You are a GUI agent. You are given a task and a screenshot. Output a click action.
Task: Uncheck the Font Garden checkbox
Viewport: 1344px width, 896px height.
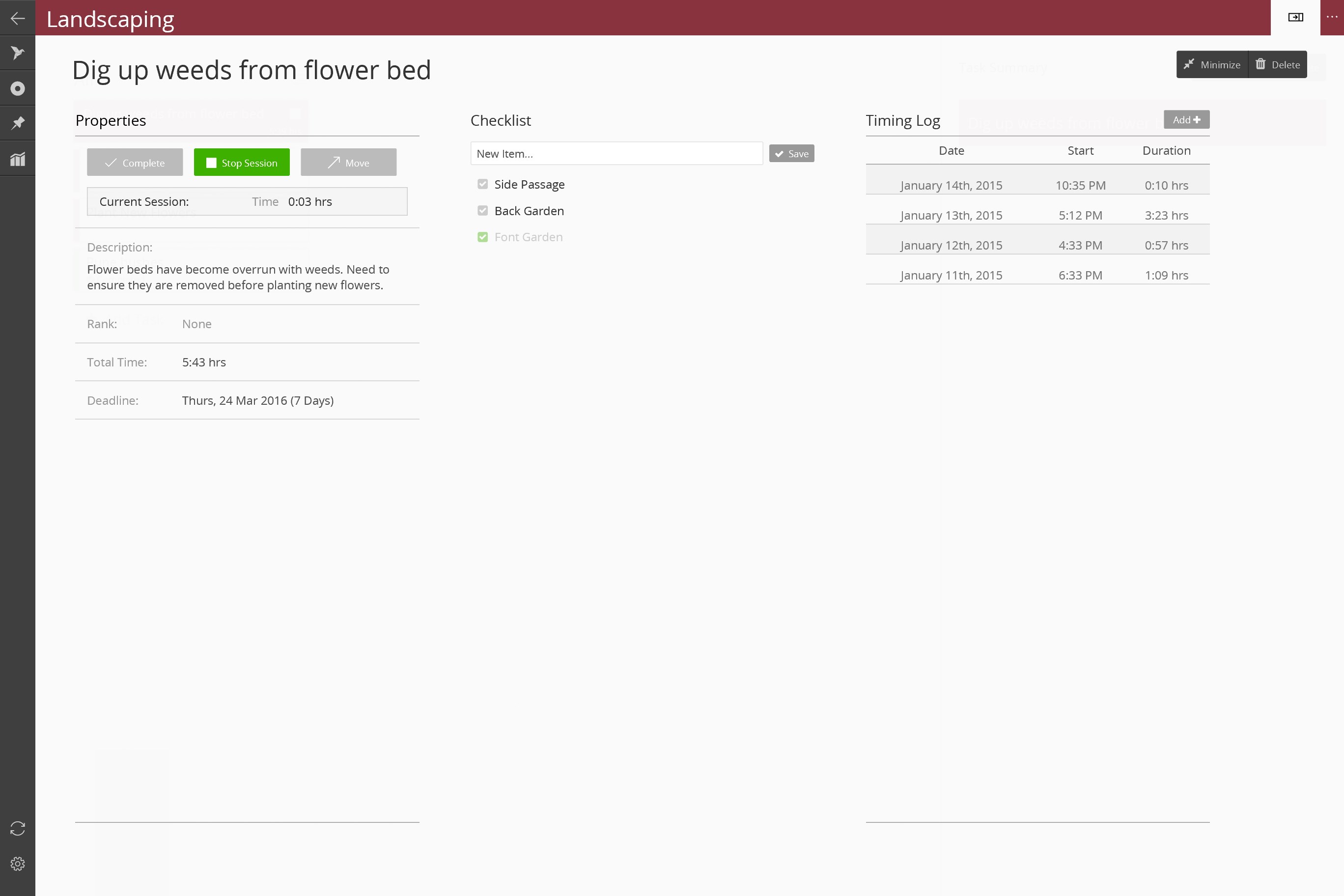483,237
